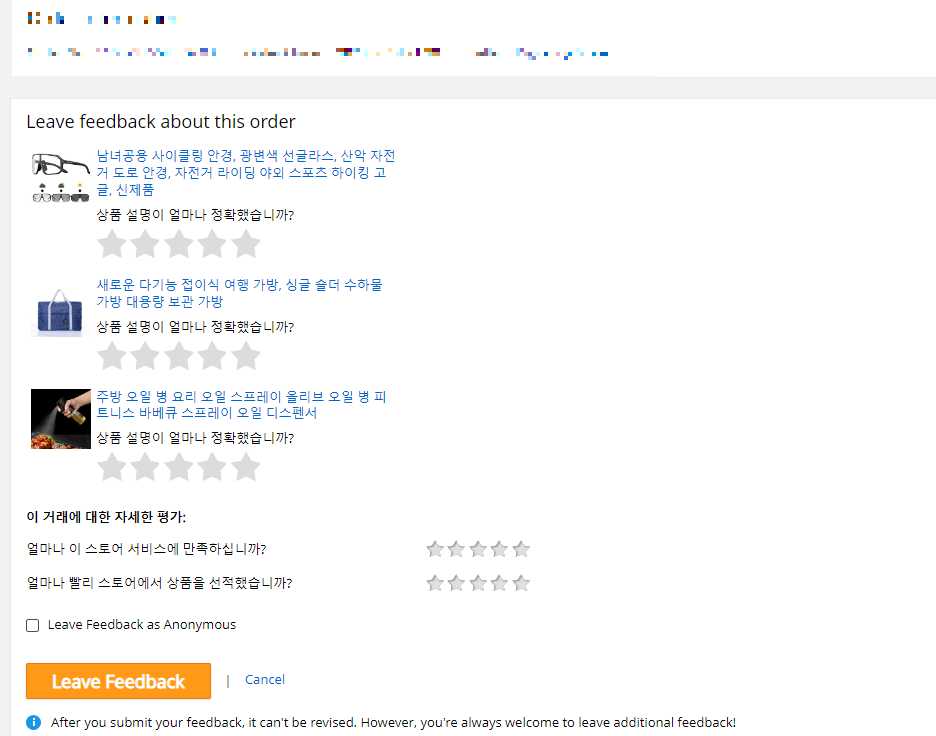
Task: Click the Cancel link
Action: (x=264, y=679)
